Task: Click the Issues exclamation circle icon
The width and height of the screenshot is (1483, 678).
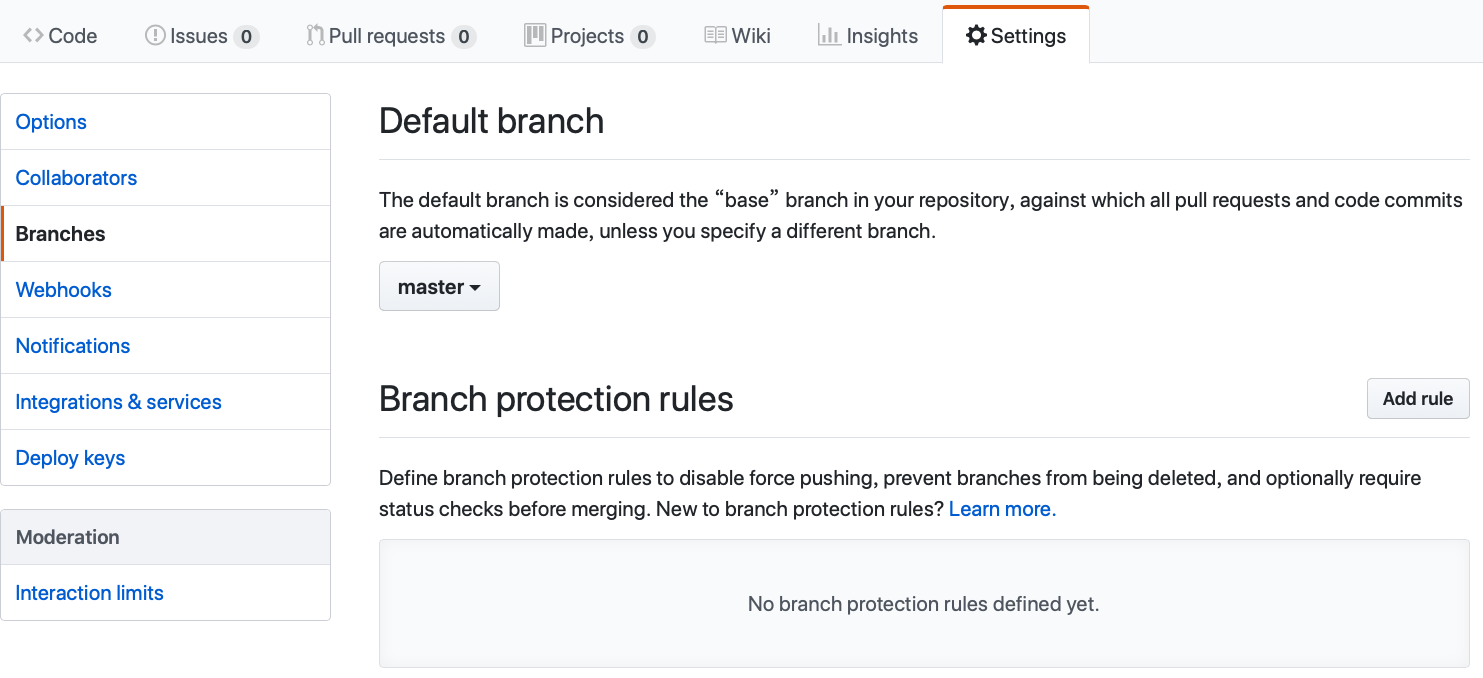Action: 155,36
